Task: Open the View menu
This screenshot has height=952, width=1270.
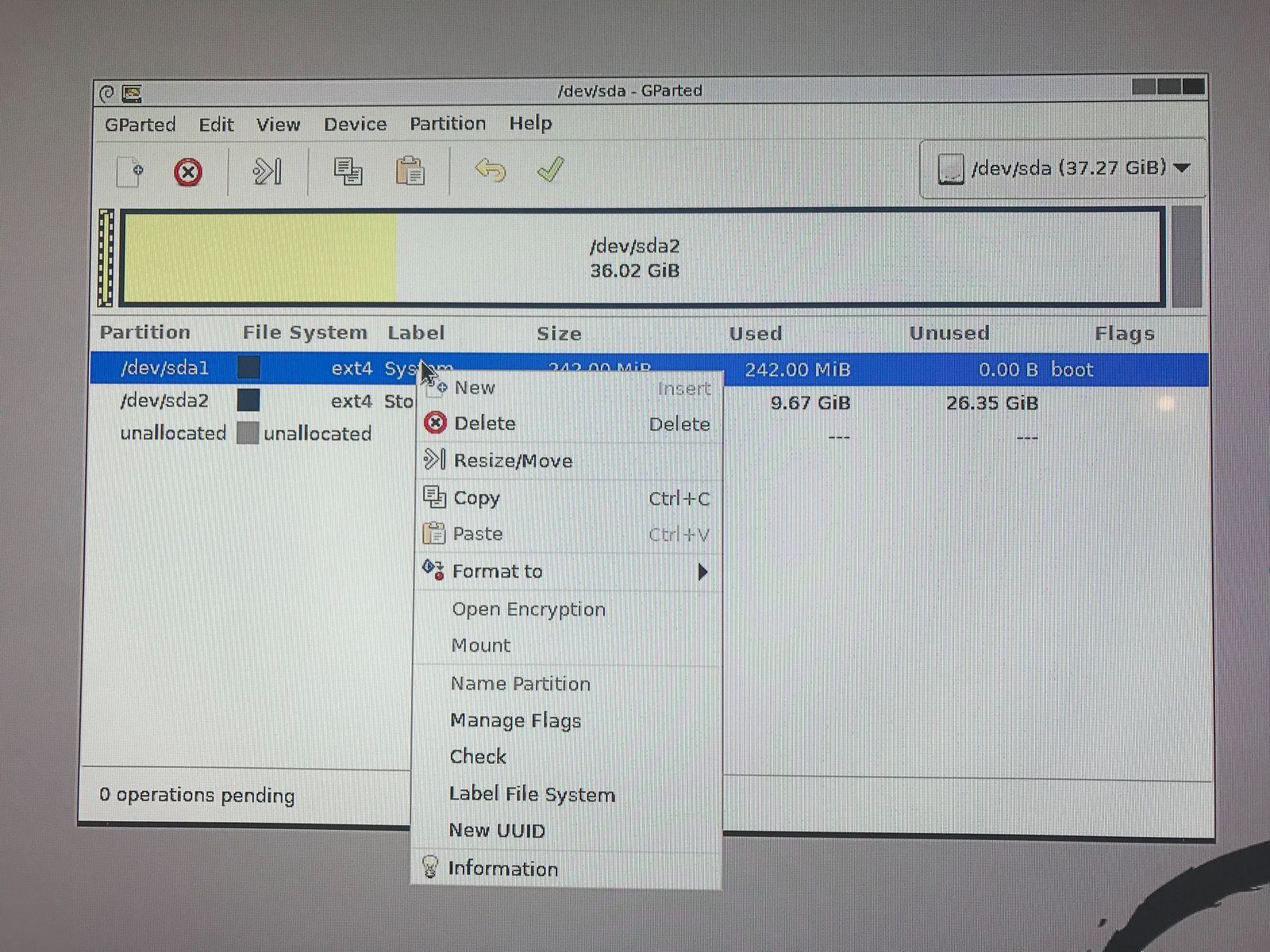Action: (x=278, y=125)
